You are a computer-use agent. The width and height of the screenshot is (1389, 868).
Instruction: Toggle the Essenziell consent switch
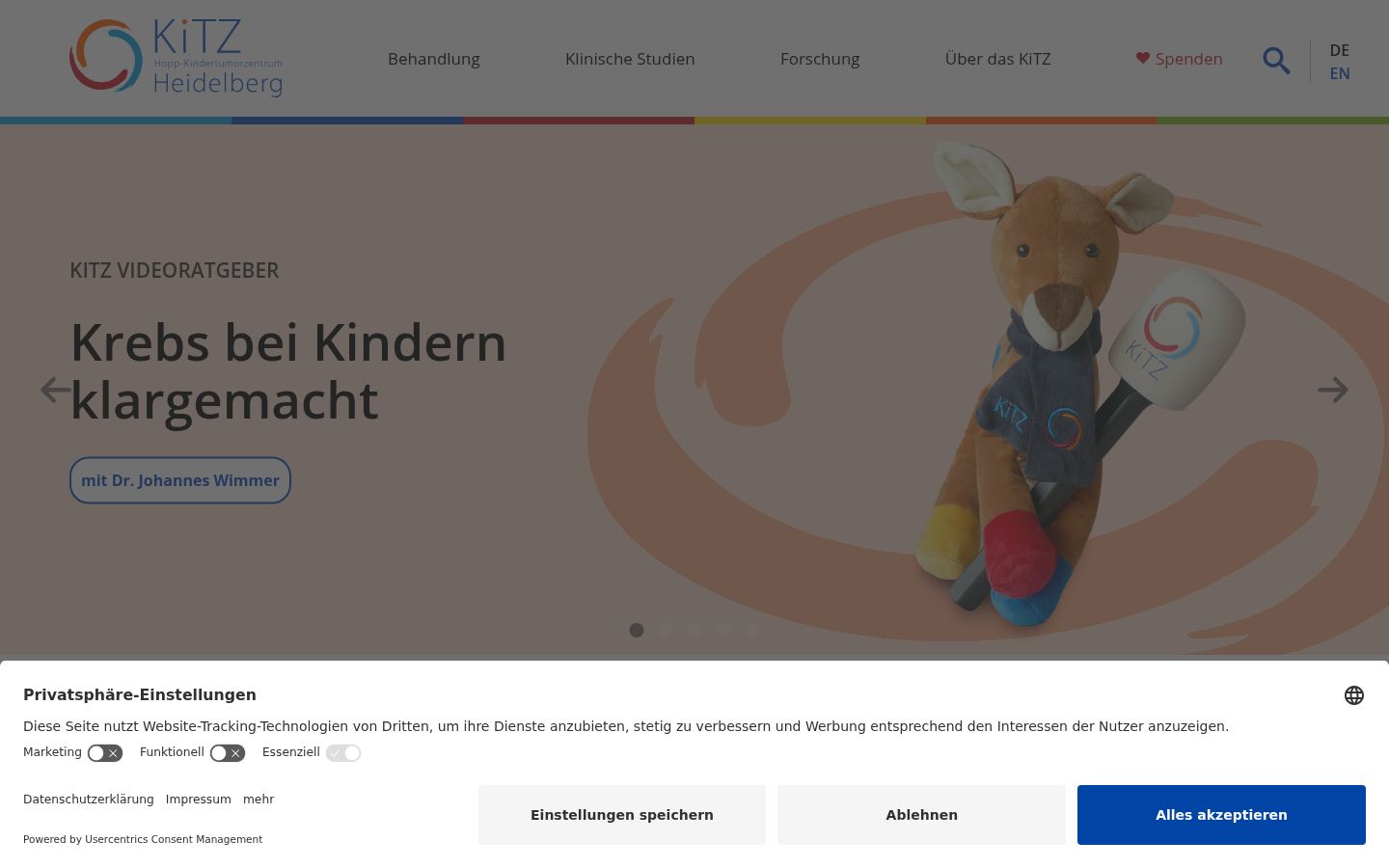[x=343, y=753]
